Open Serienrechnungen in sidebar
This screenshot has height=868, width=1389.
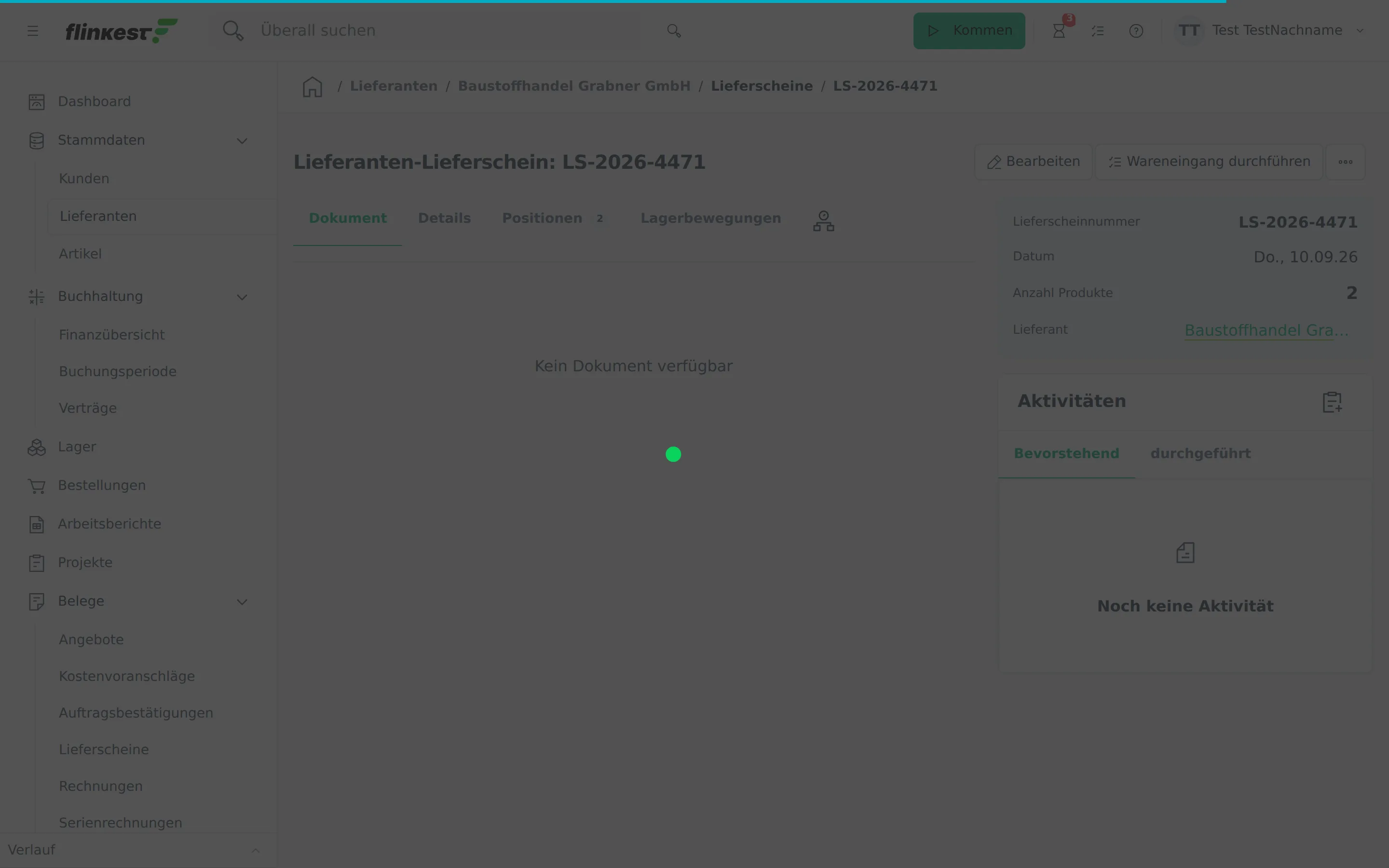(121, 823)
